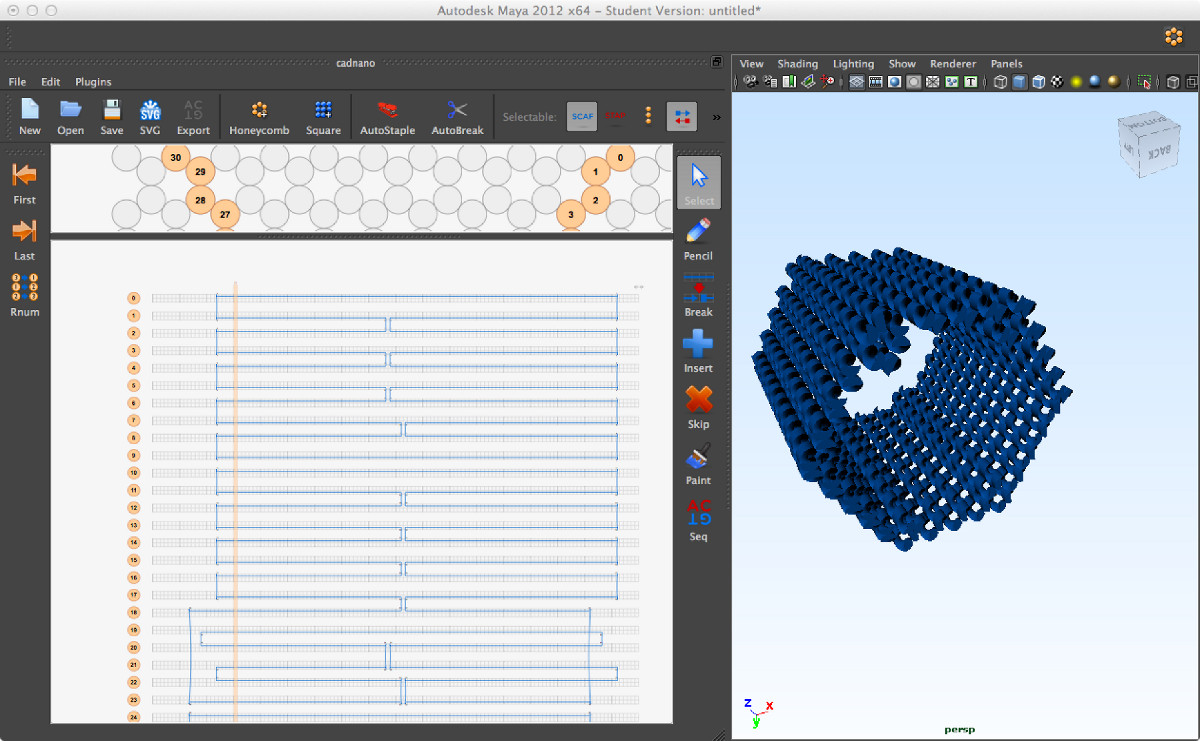Viewport: 1200px width, 741px height.
Task: Select the Pencil tool
Action: [698, 231]
